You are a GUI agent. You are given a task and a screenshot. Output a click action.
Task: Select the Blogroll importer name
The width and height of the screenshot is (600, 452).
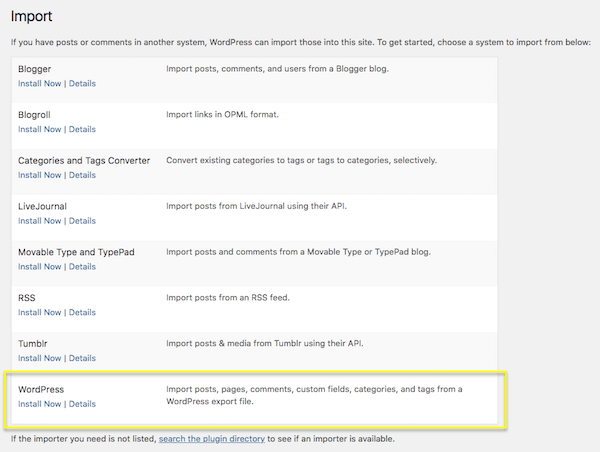click(x=34, y=115)
